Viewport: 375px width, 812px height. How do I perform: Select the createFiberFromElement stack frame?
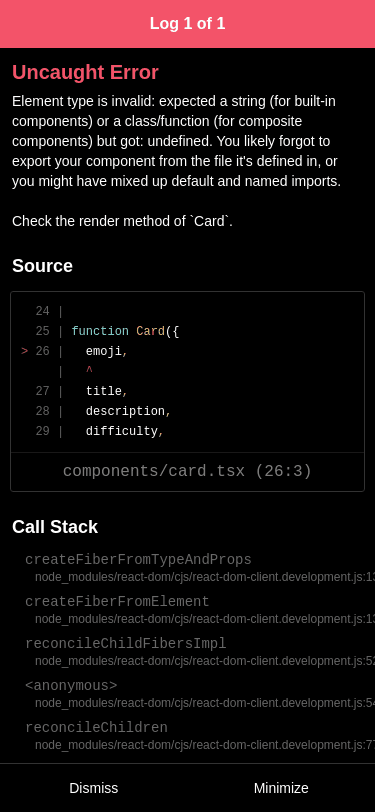[x=117, y=602]
